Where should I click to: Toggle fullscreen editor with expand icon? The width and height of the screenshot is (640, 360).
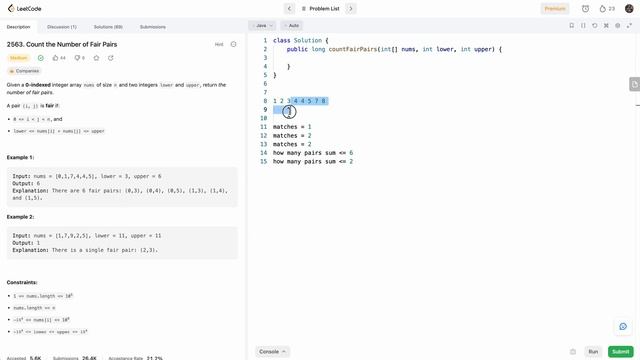click(x=629, y=26)
